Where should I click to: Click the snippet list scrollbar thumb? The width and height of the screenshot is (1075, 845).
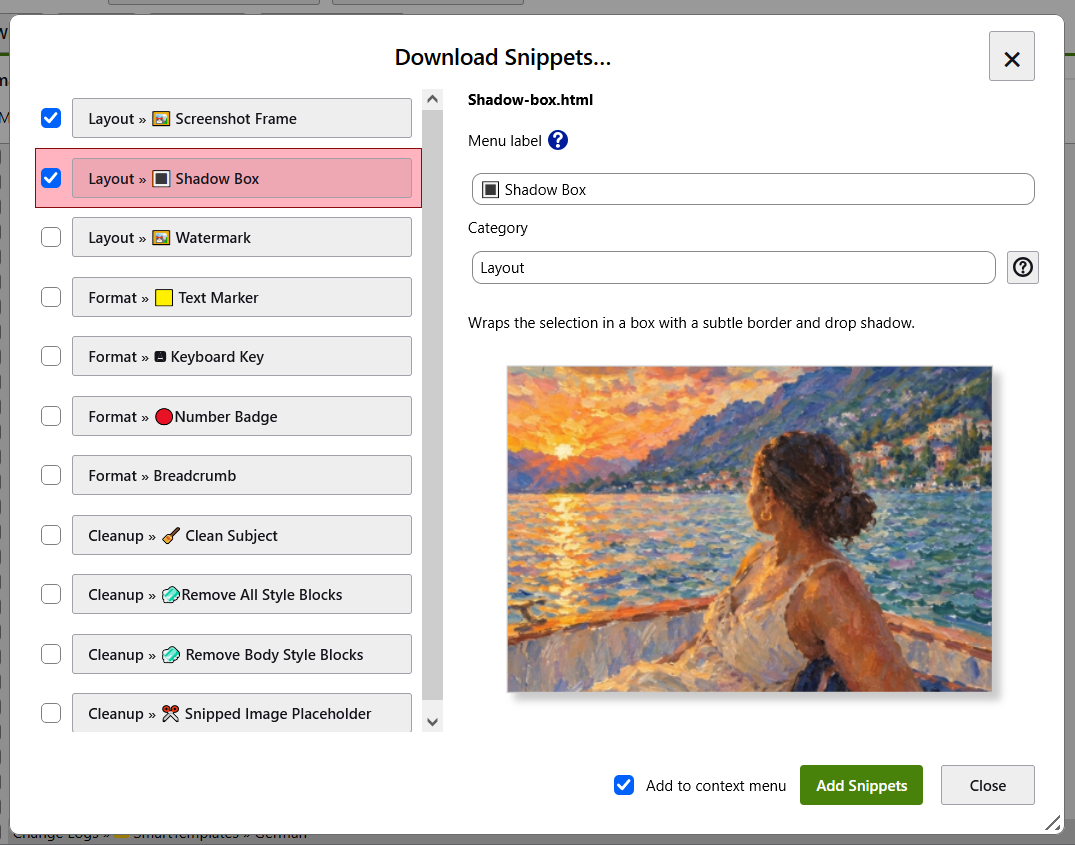click(x=433, y=404)
